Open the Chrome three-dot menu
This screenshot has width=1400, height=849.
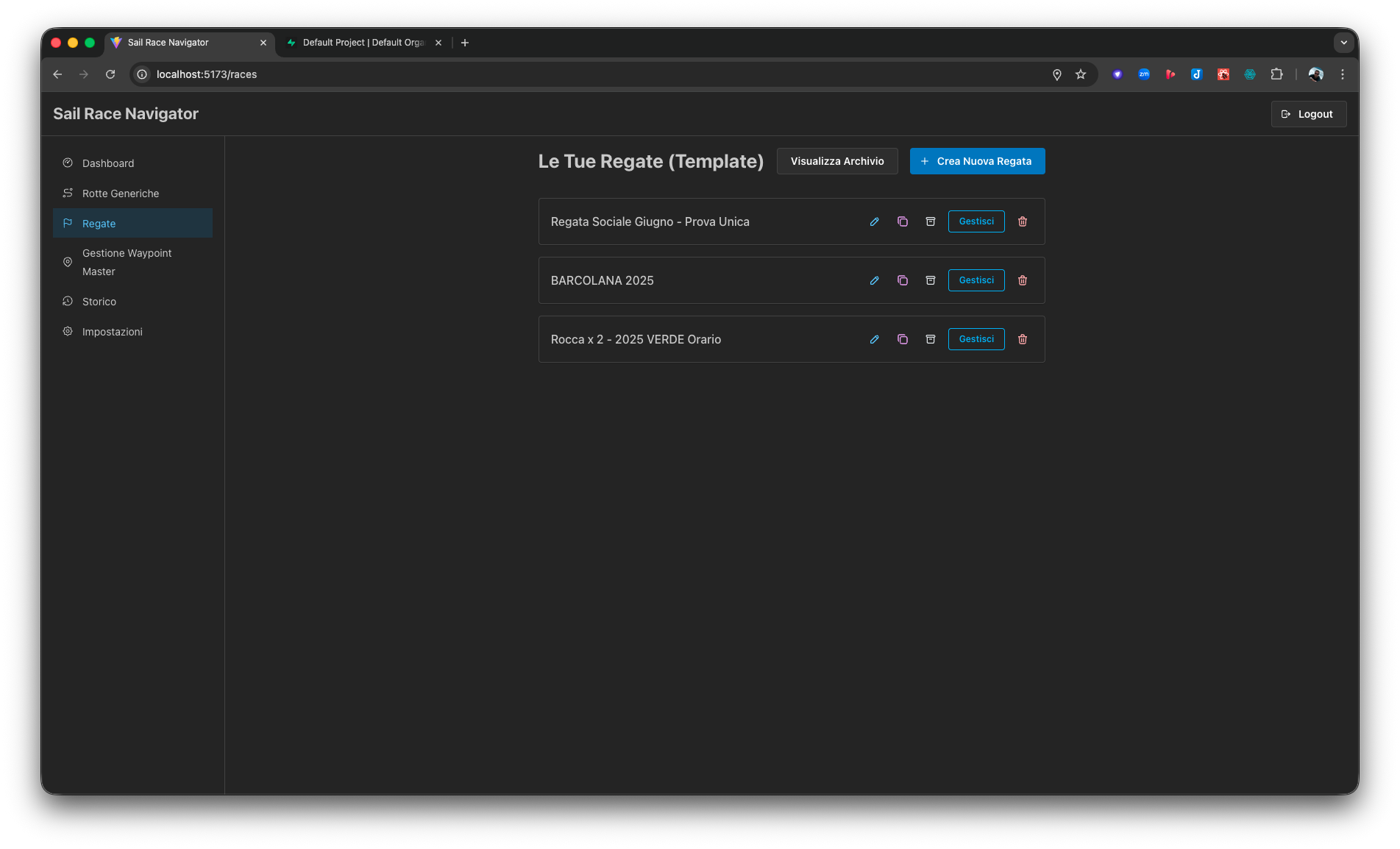pyautogui.click(x=1342, y=74)
